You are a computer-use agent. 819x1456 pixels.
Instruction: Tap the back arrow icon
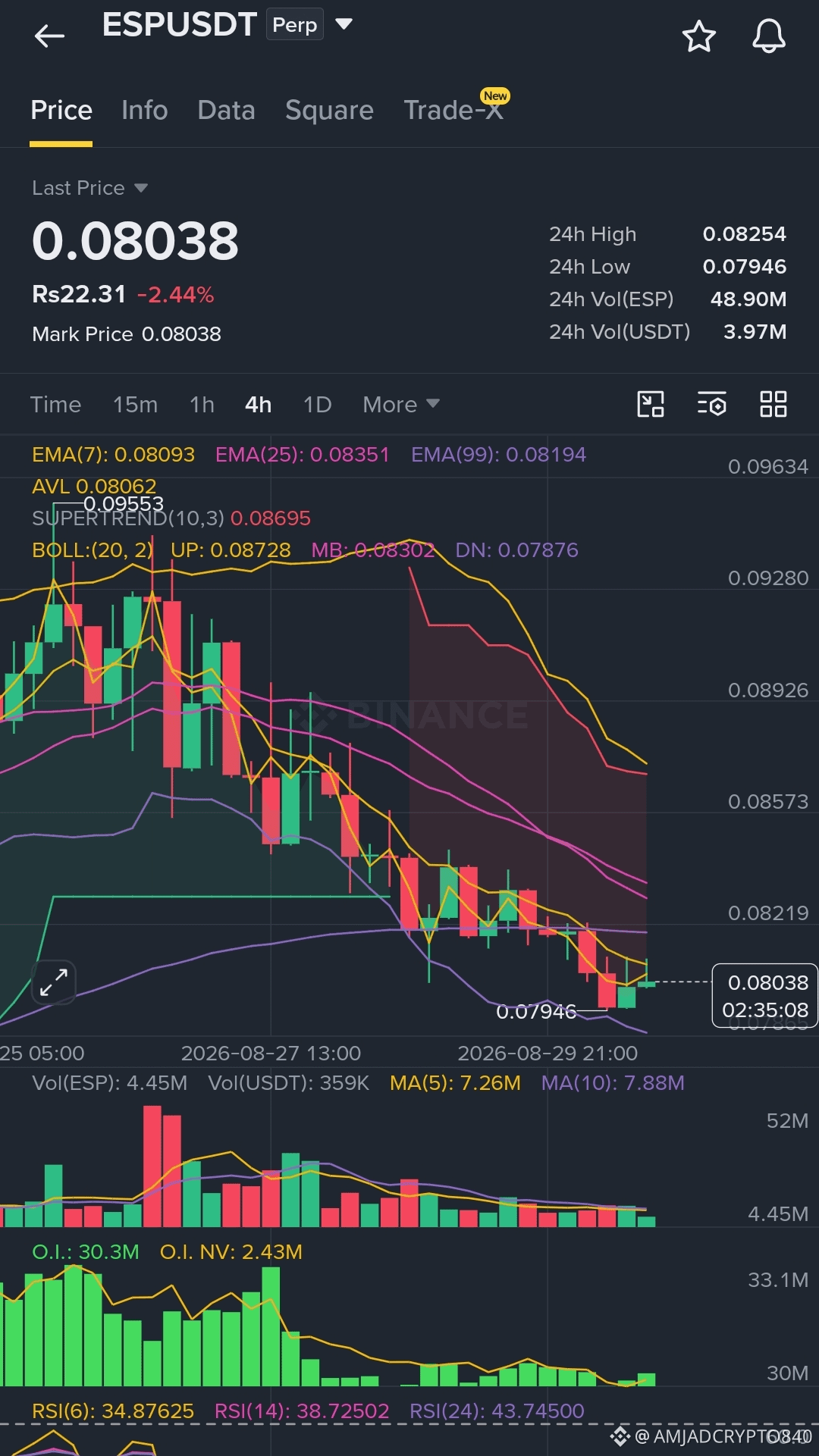click(x=49, y=36)
